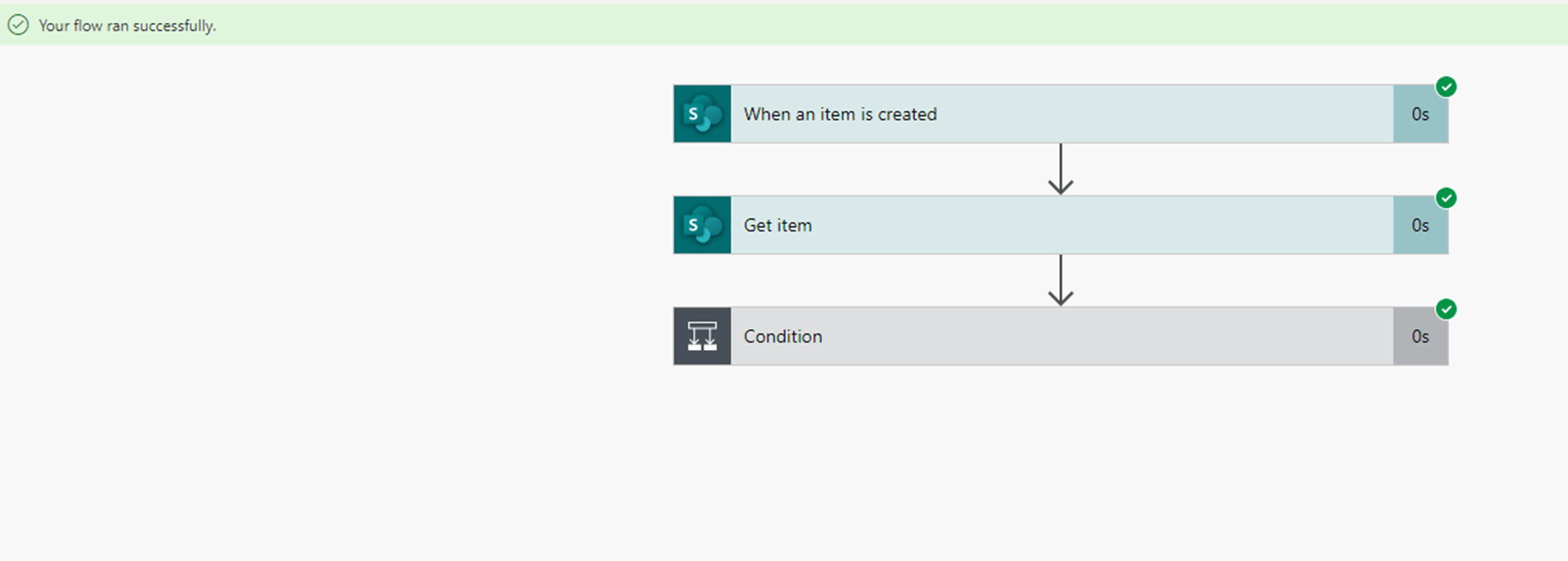Expand the 'Condition' step to view branches
Screen dimensions: 1568x561
(782, 336)
